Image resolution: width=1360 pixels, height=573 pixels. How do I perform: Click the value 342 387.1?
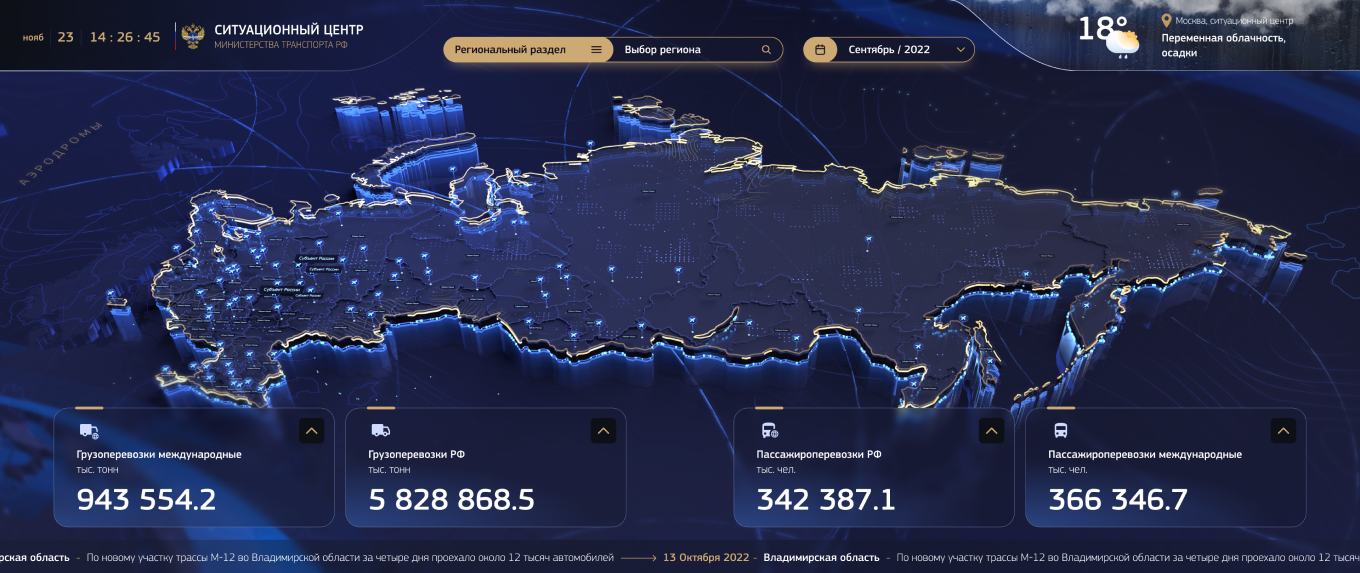pos(826,499)
